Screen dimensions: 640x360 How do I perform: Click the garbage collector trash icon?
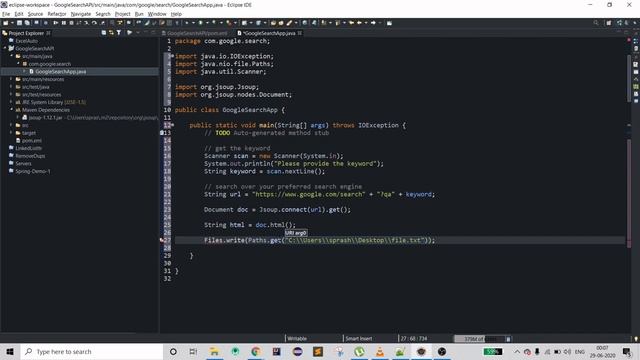click(x=508, y=339)
